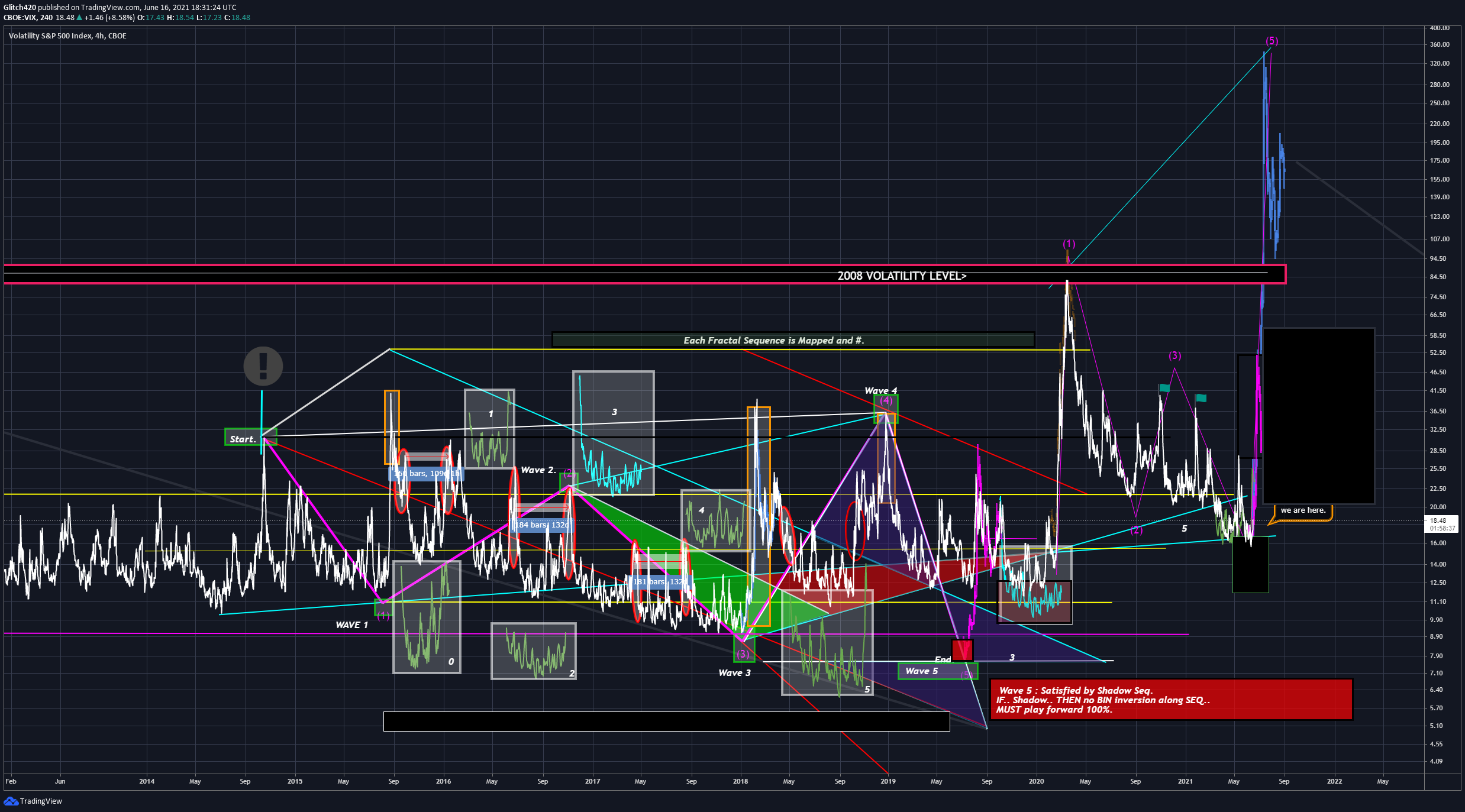Click the right teal flag marker
The width and height of the screenshot is (1465, 812).
(x=1201, y=398)
